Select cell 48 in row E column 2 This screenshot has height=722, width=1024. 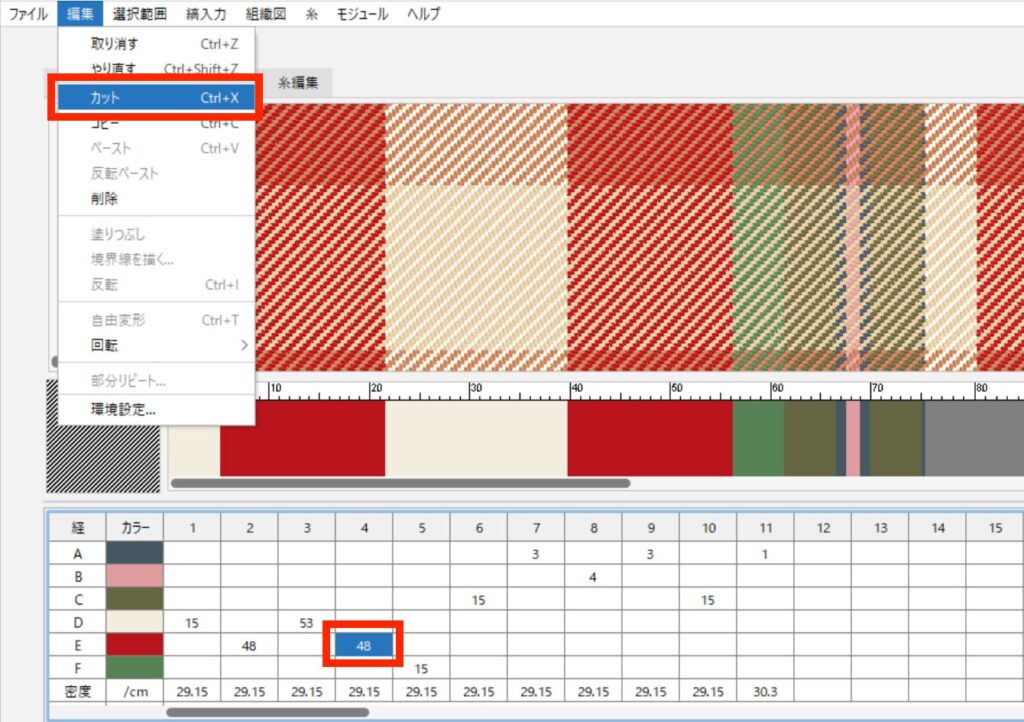point(249,645)
